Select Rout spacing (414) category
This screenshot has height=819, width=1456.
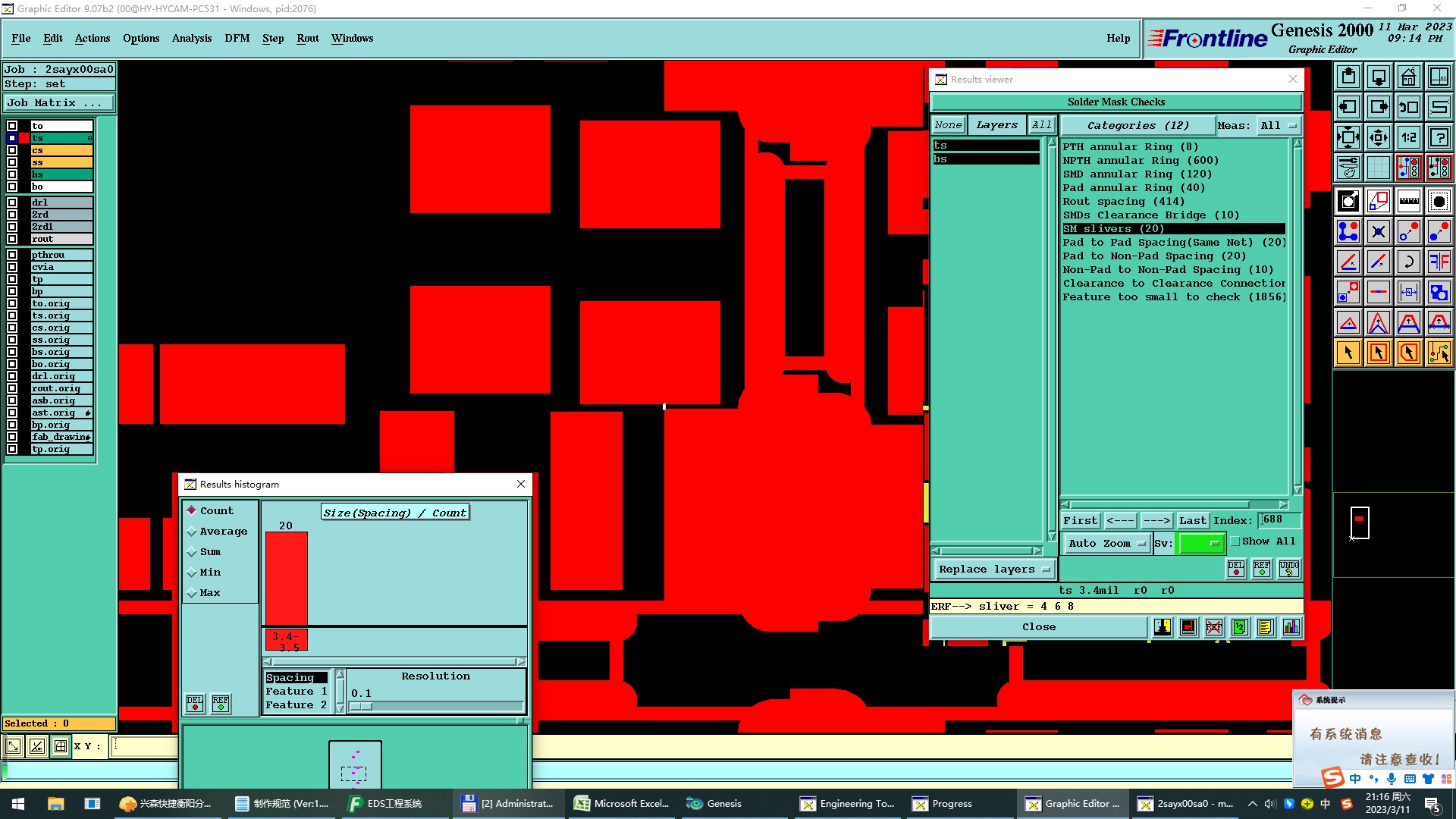[x=1122, y=202]
